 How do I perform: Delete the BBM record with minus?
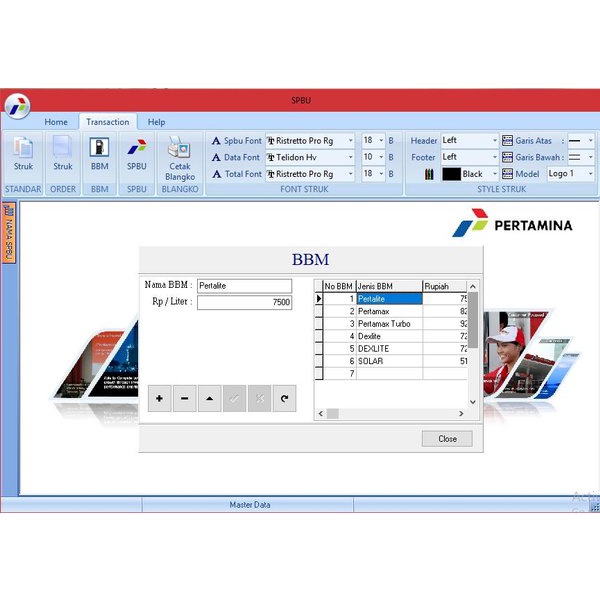184,398
